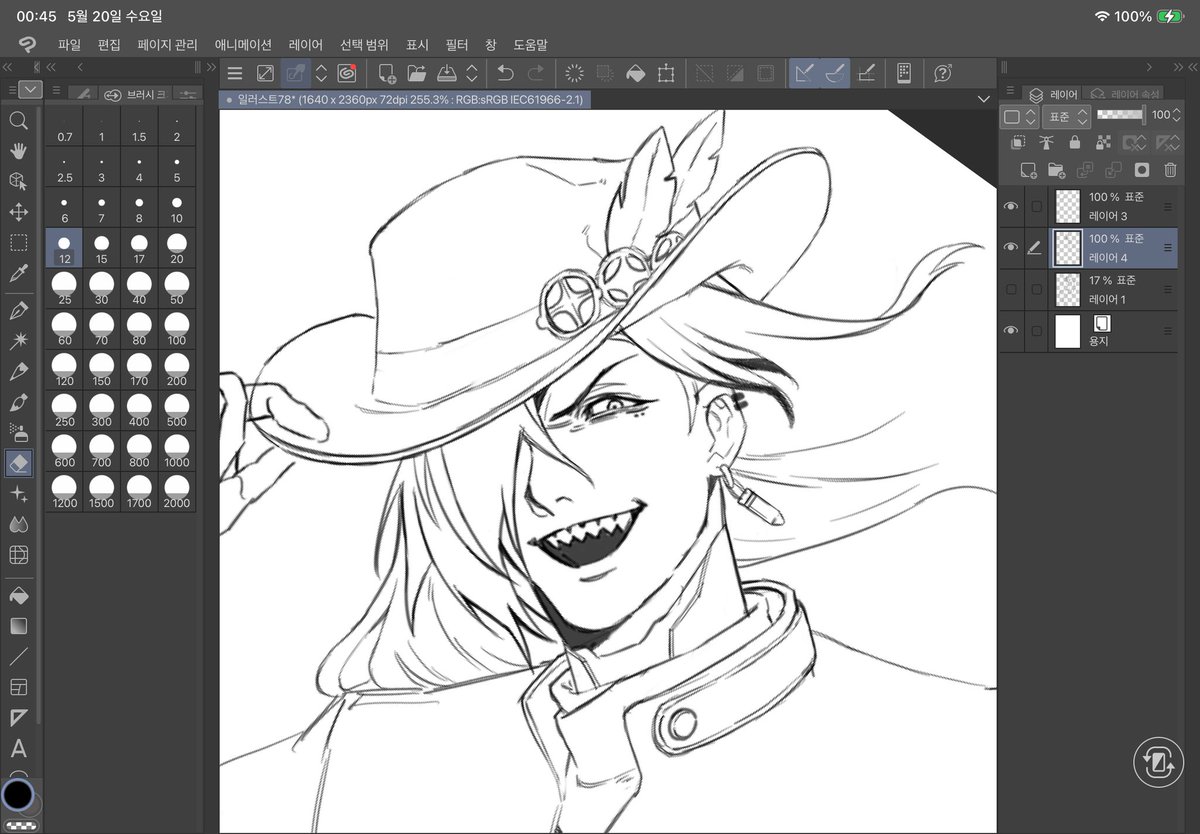Open the layer color change dropdown

click(1020, 116)
